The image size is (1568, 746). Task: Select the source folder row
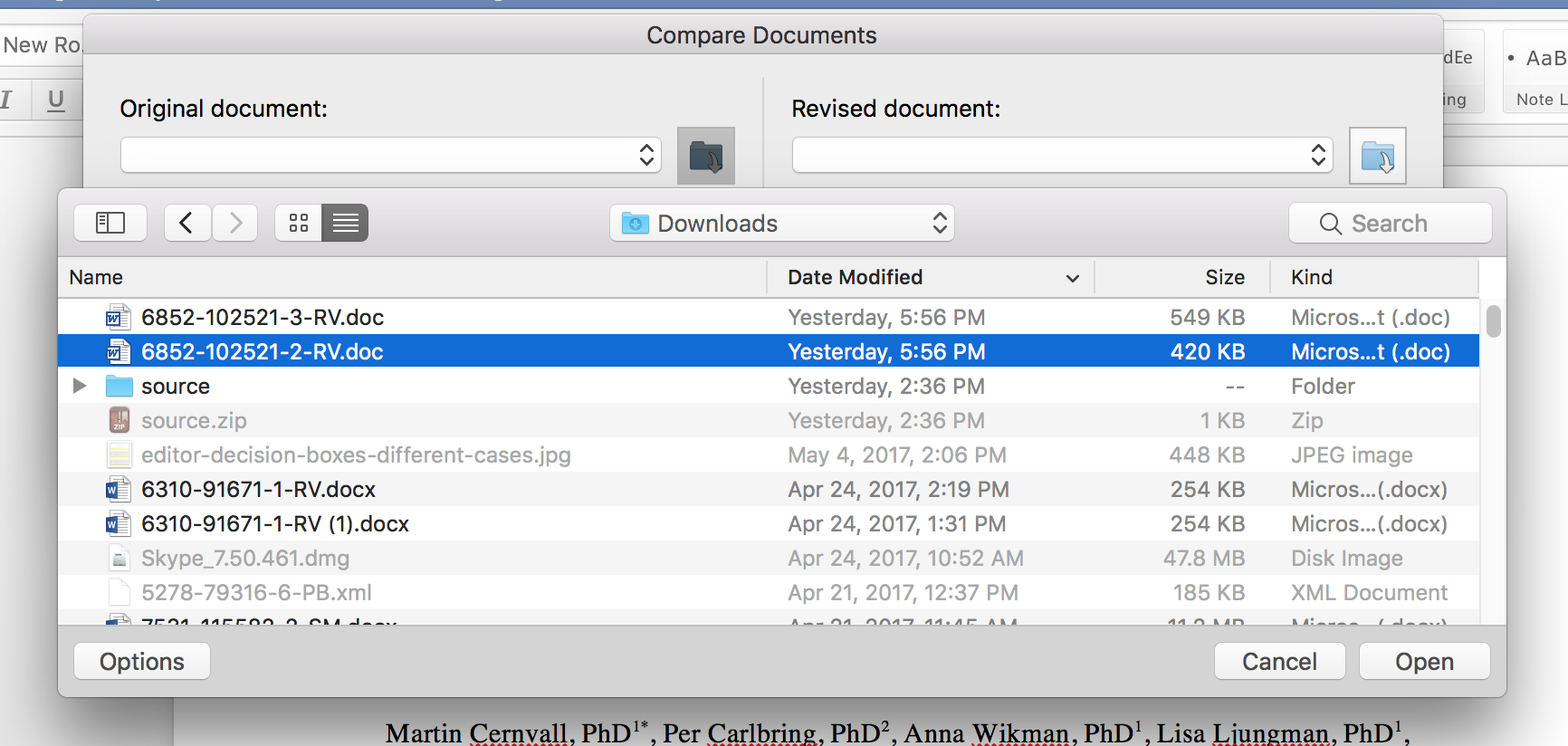tap(769, 386)
